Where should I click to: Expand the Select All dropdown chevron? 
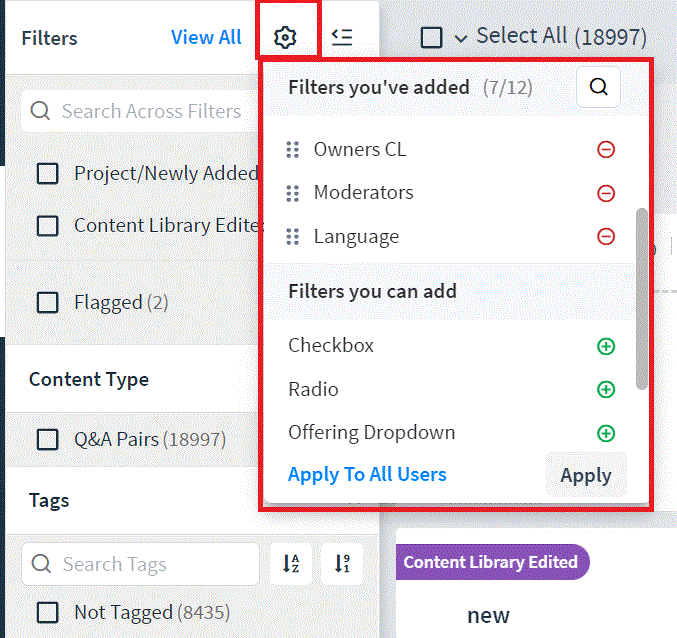[461, 39]
